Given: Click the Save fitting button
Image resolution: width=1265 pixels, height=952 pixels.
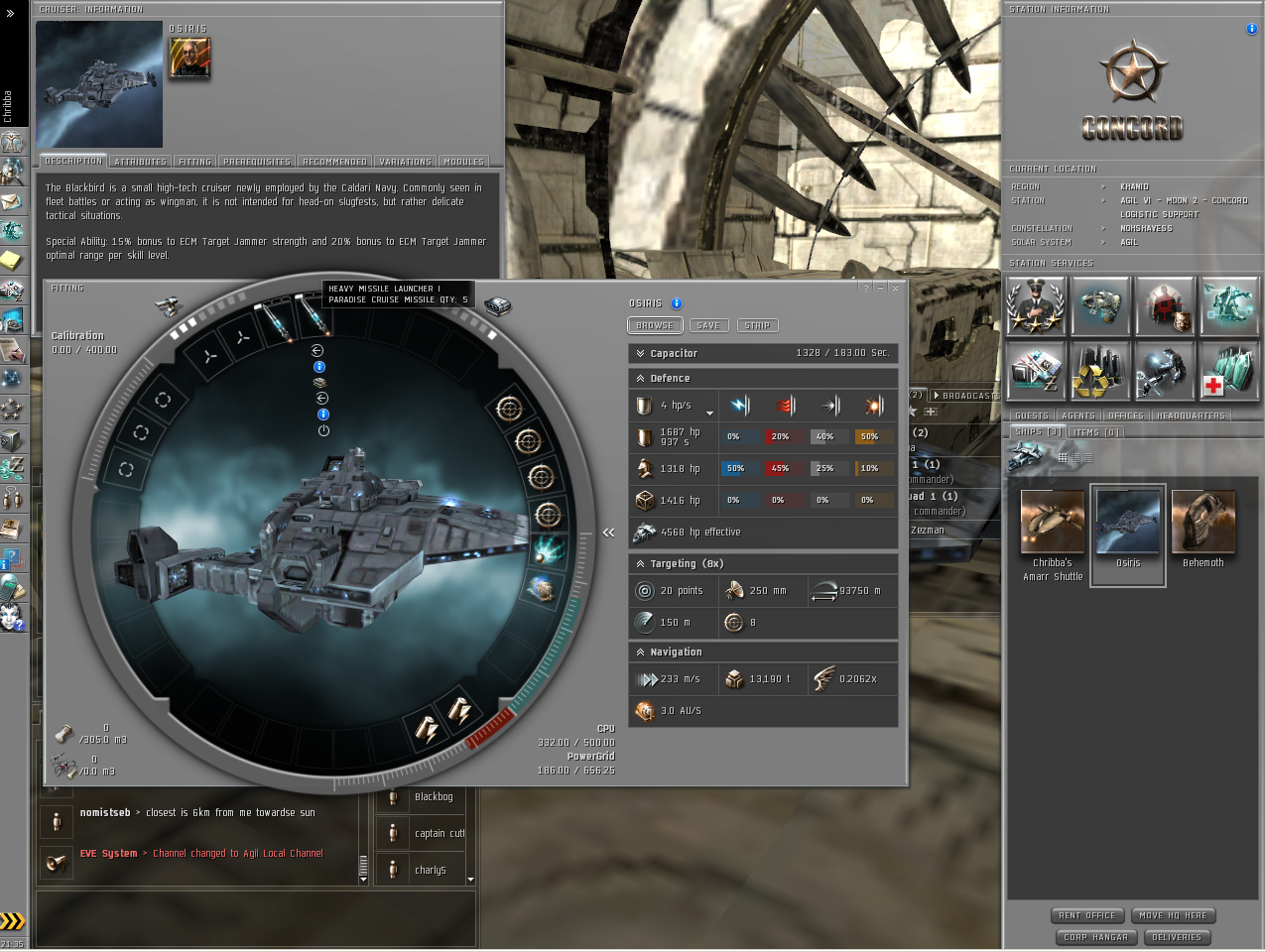Looking at the screenshot, I should [x=708, y=325].
